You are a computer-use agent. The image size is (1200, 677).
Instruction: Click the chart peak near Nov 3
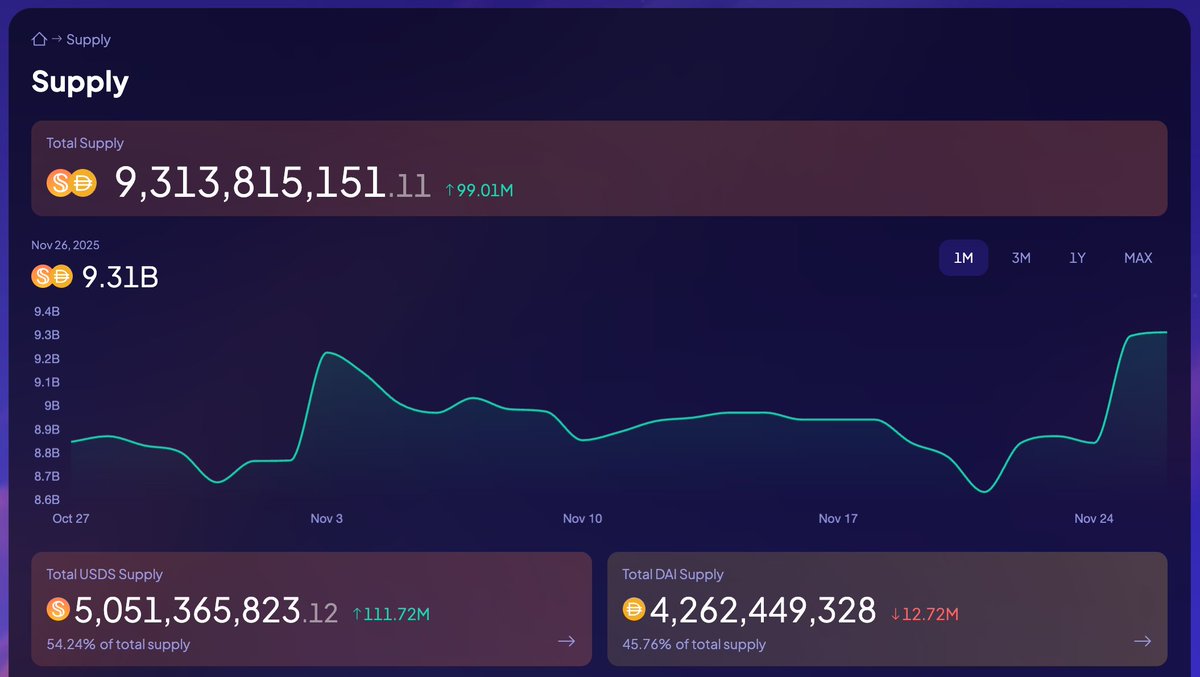click(x=327, y=353)
